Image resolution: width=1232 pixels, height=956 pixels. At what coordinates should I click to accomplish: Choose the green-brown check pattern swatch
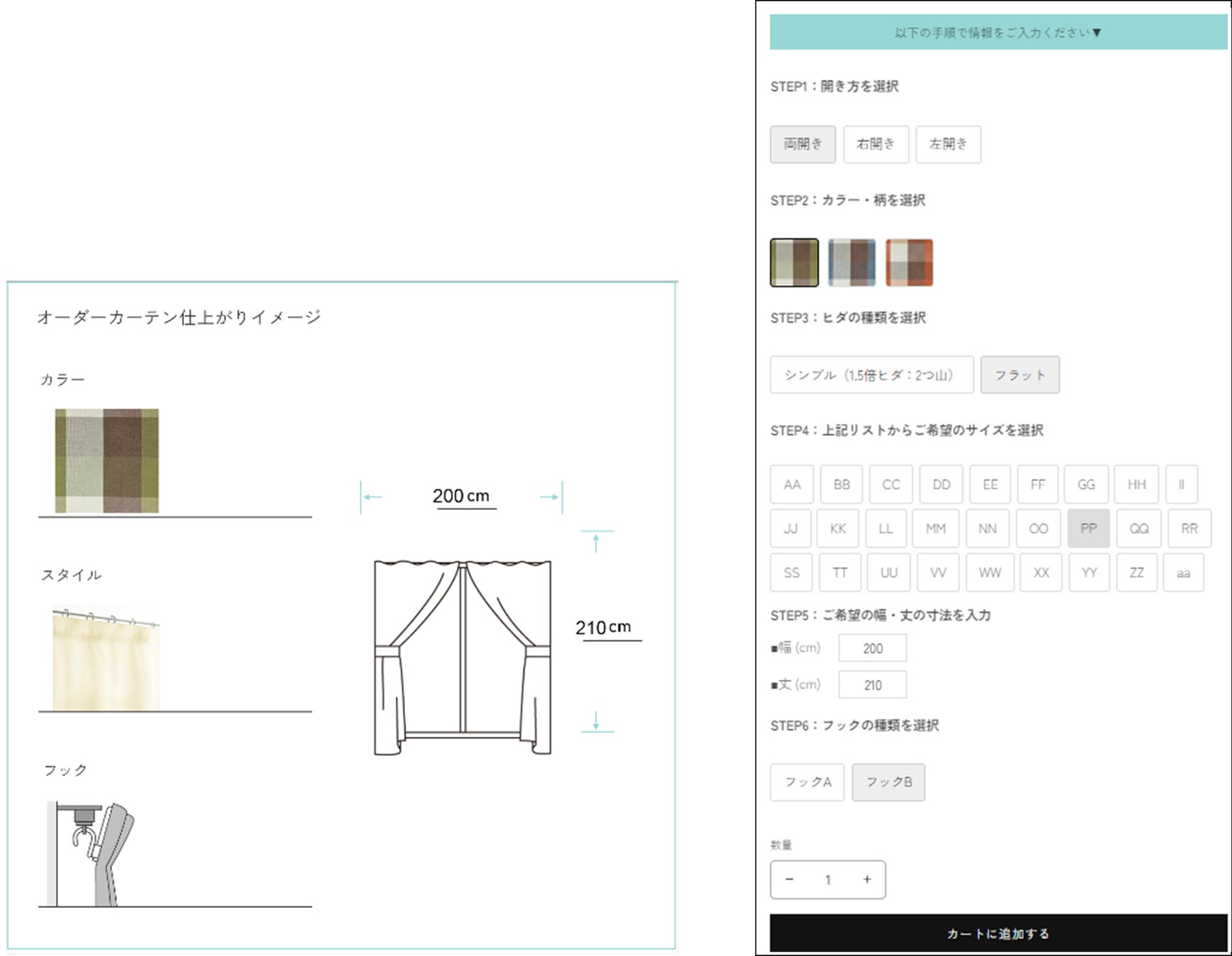coord(794,263)
